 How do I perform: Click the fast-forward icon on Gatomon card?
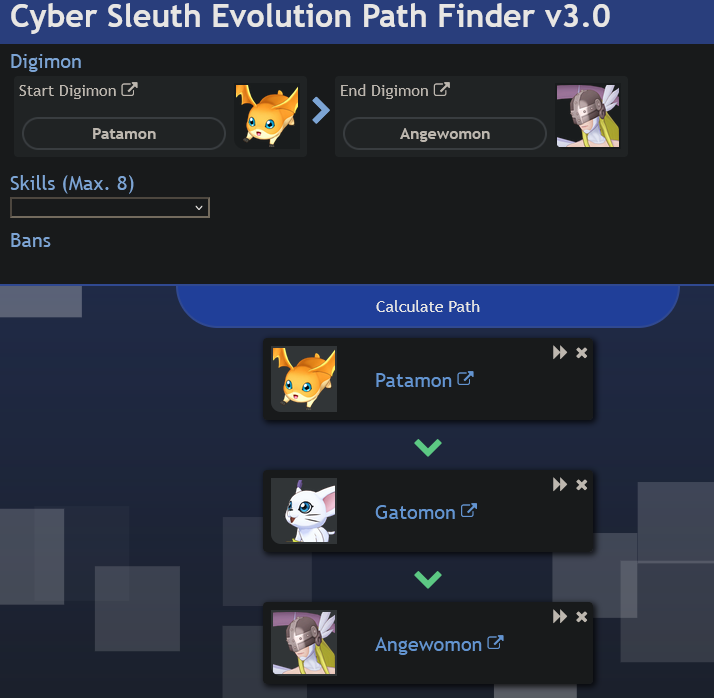point(560,484)
